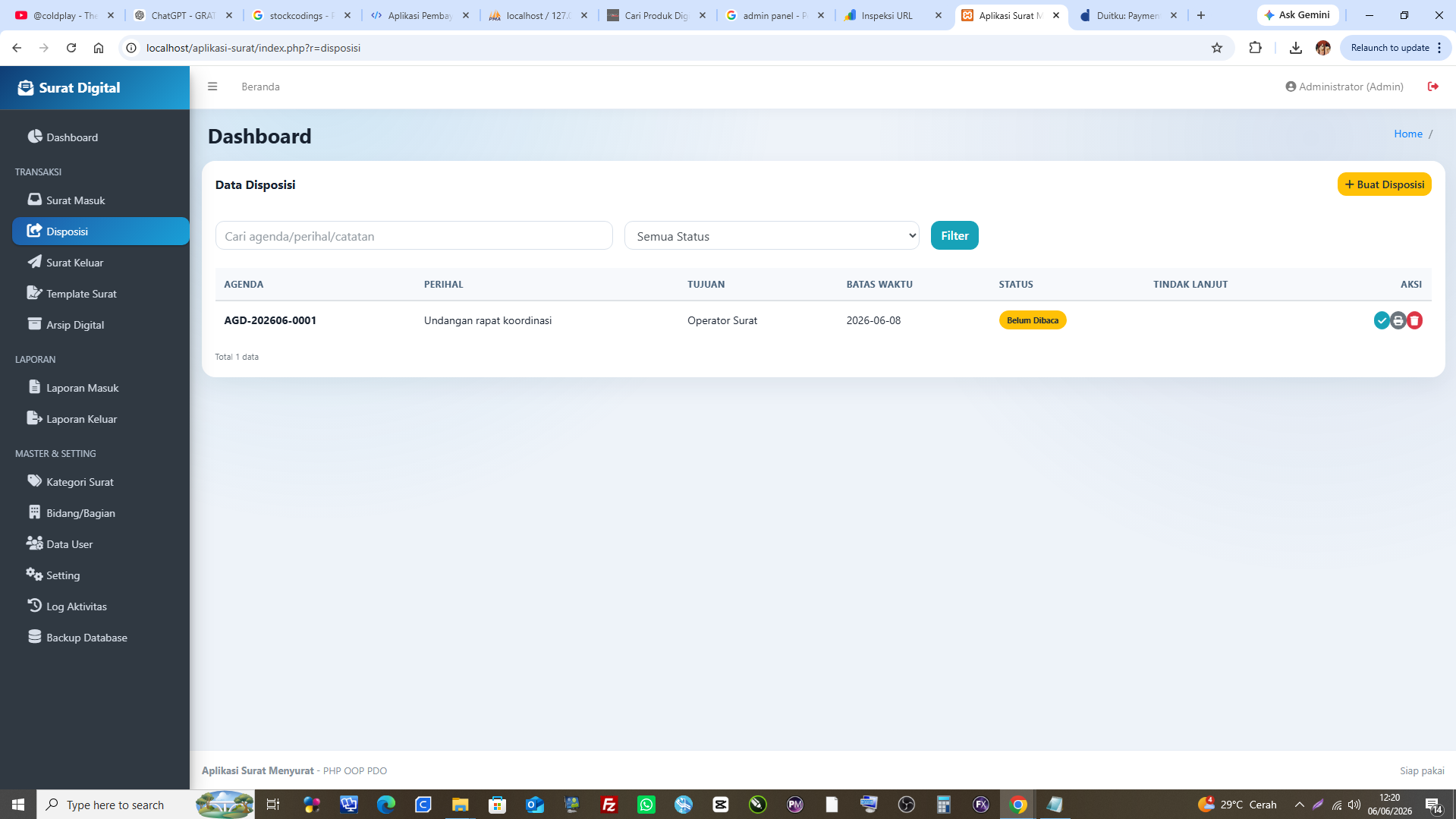Viewport: 1456px width, 819px height.
Task: Click the red logout icon
Action: [1432, 87]
